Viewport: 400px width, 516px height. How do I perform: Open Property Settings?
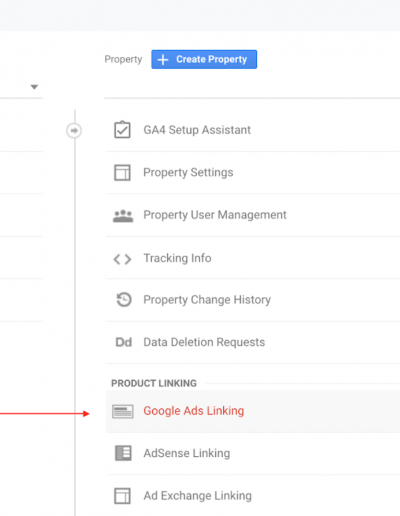tap(253, 173)
